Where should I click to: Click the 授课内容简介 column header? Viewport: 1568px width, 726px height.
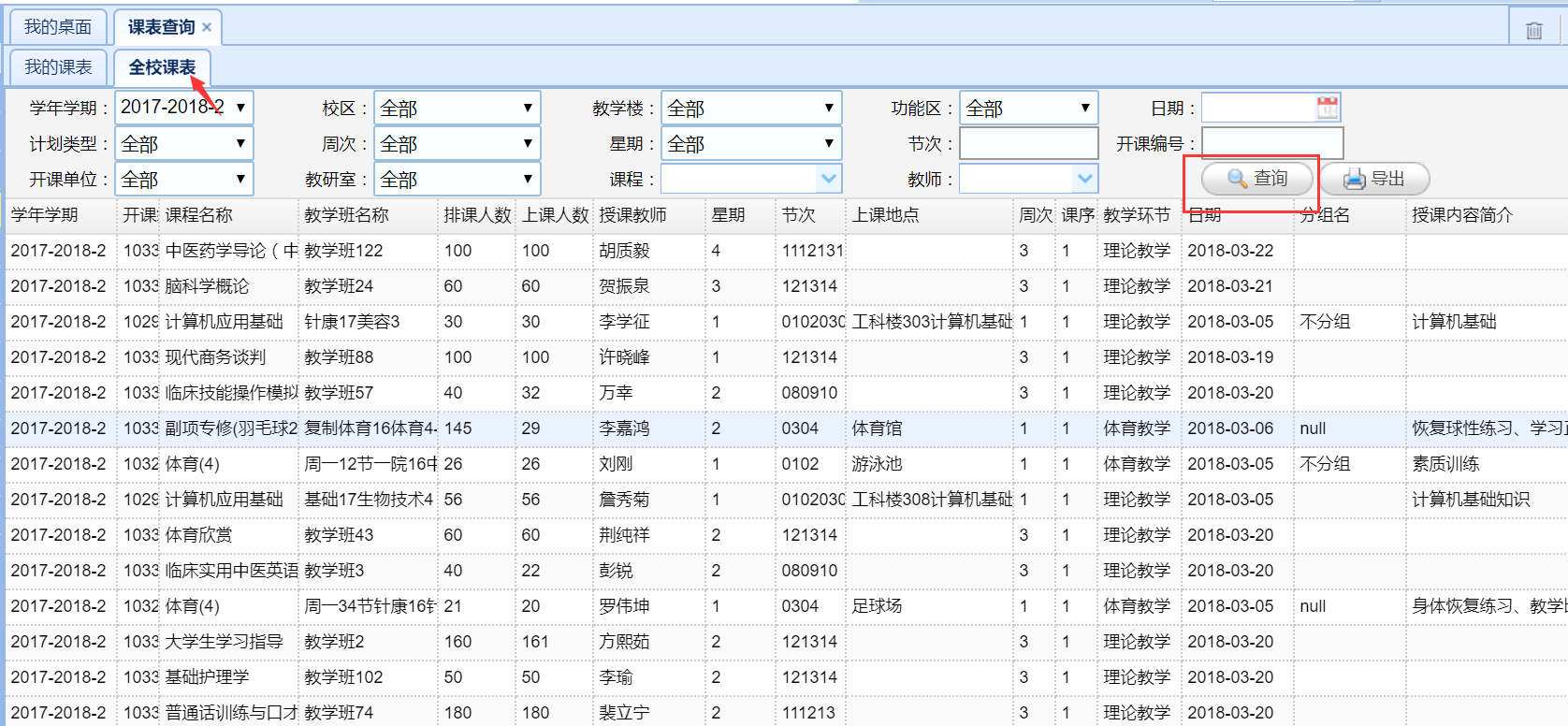pos(1487,215)
